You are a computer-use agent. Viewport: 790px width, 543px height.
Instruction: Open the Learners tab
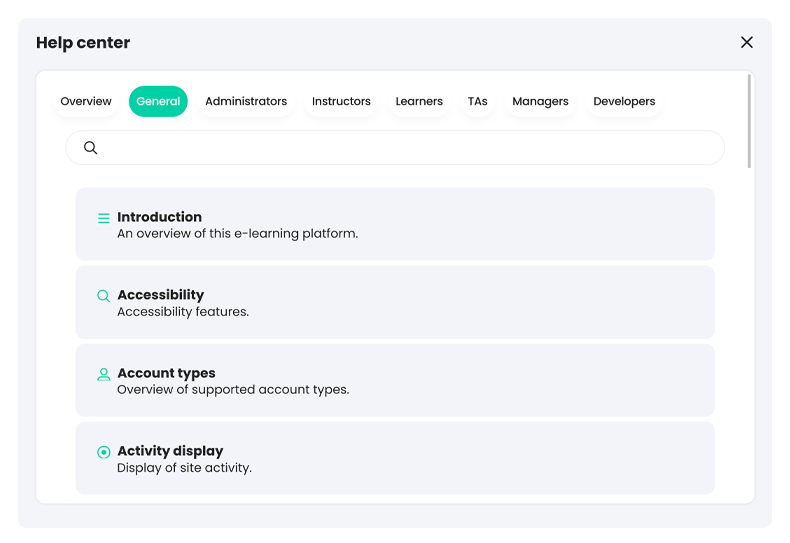(419, 101)
